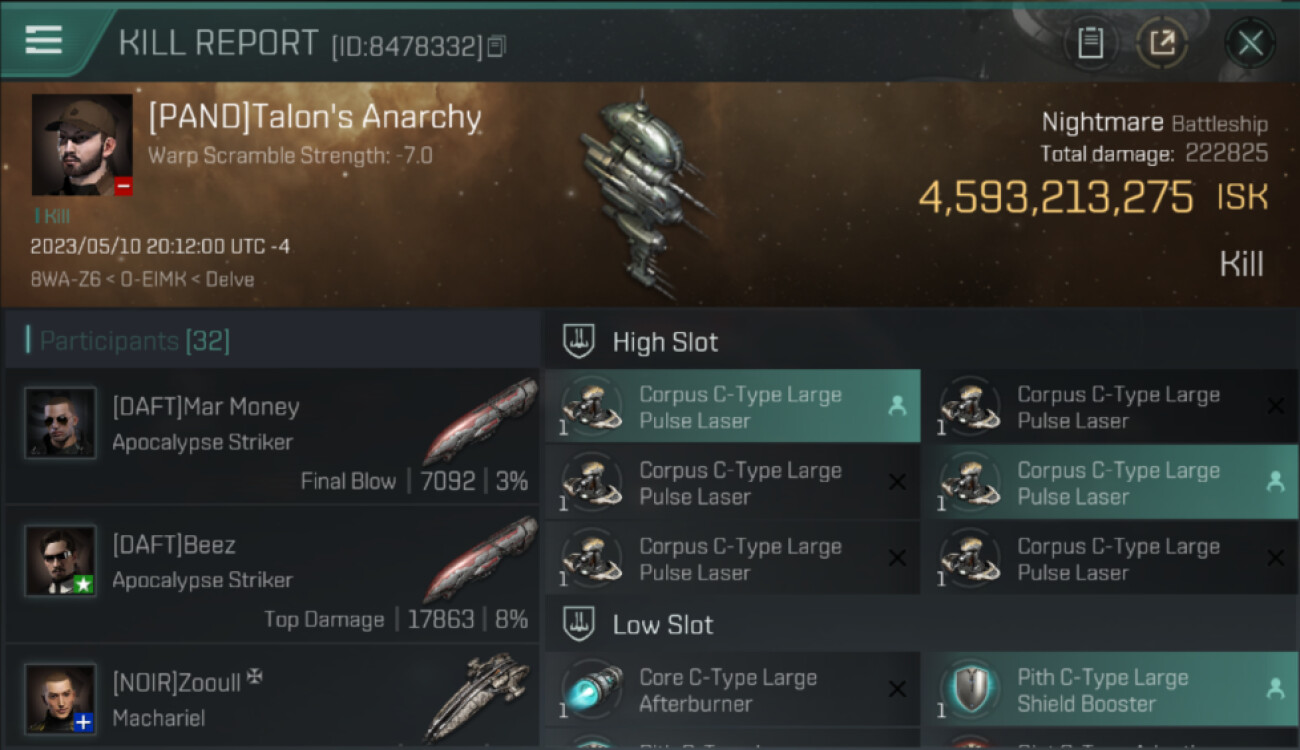Viewport: 1300px width, 750px height.
Task: Click Mar Money's pilot portrait
Action: tap(61, 423)
